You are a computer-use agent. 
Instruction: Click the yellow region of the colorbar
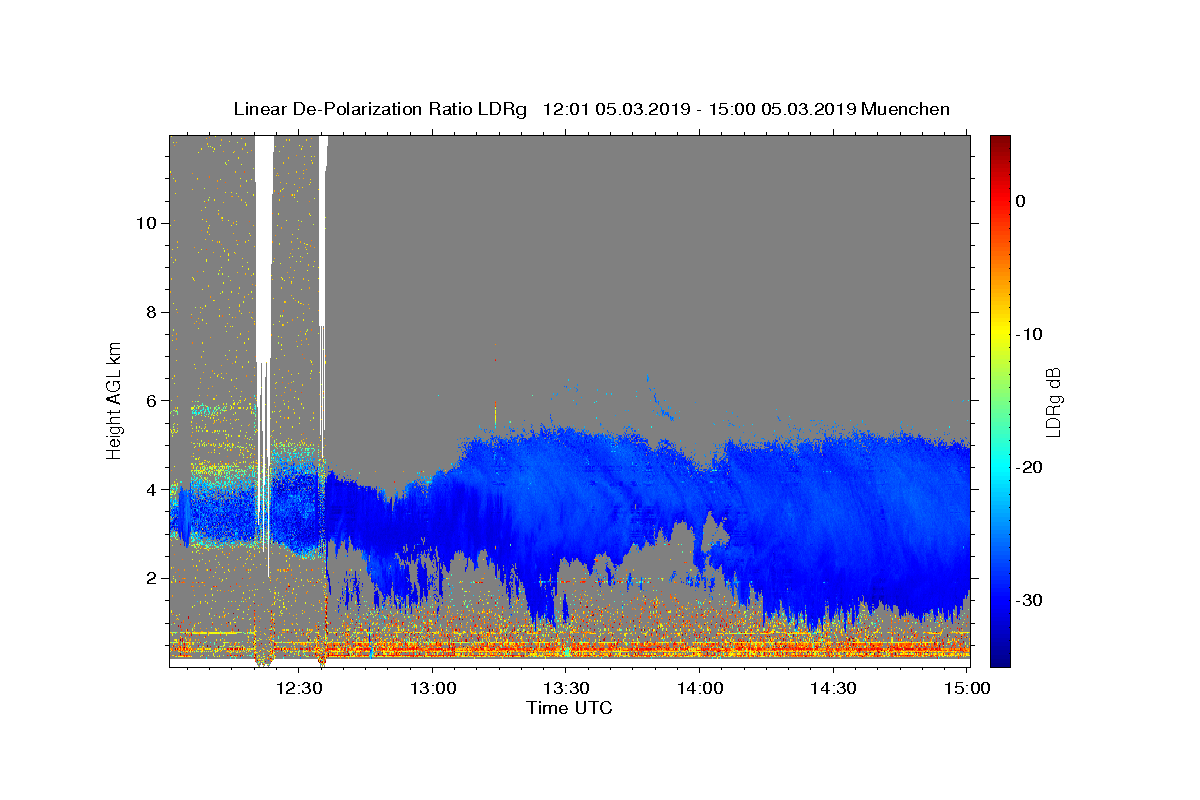[1000, 334]
